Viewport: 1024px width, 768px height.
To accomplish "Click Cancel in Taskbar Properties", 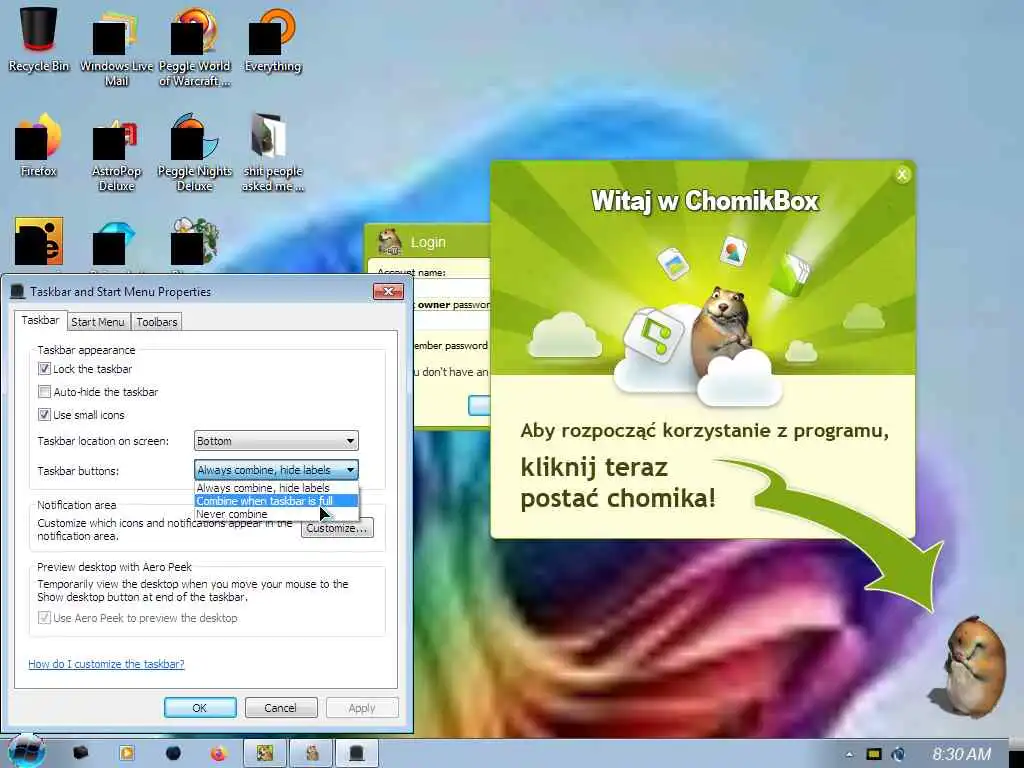I will click(281, 708).
